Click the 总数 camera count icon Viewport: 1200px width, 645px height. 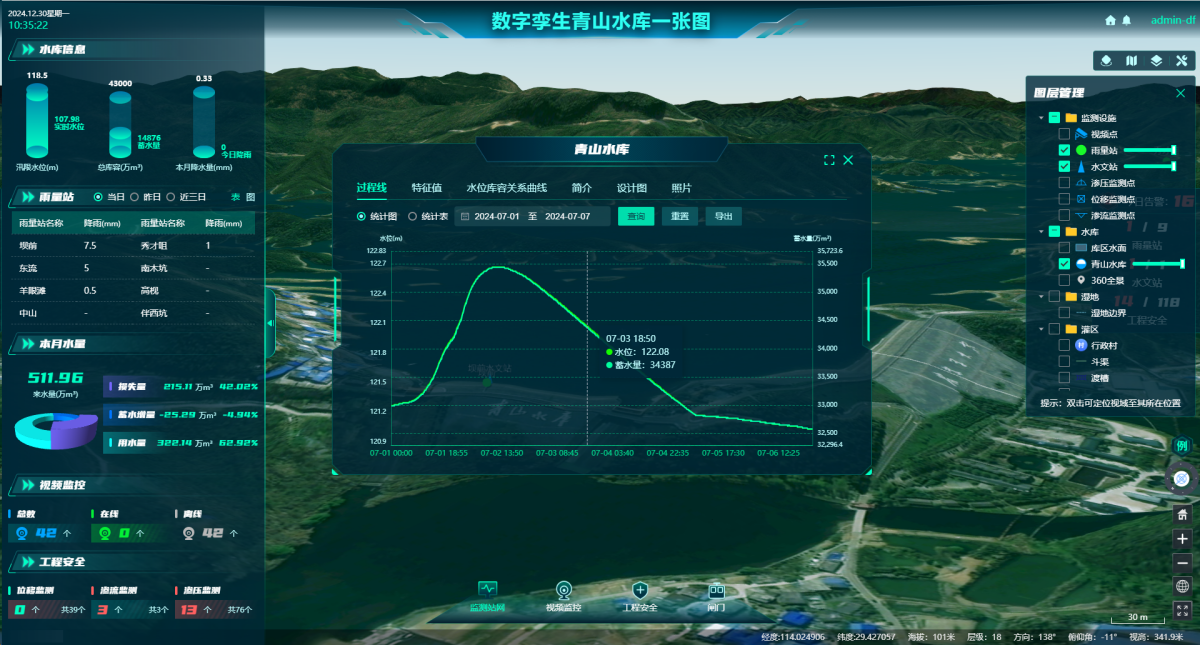[20, 533]
